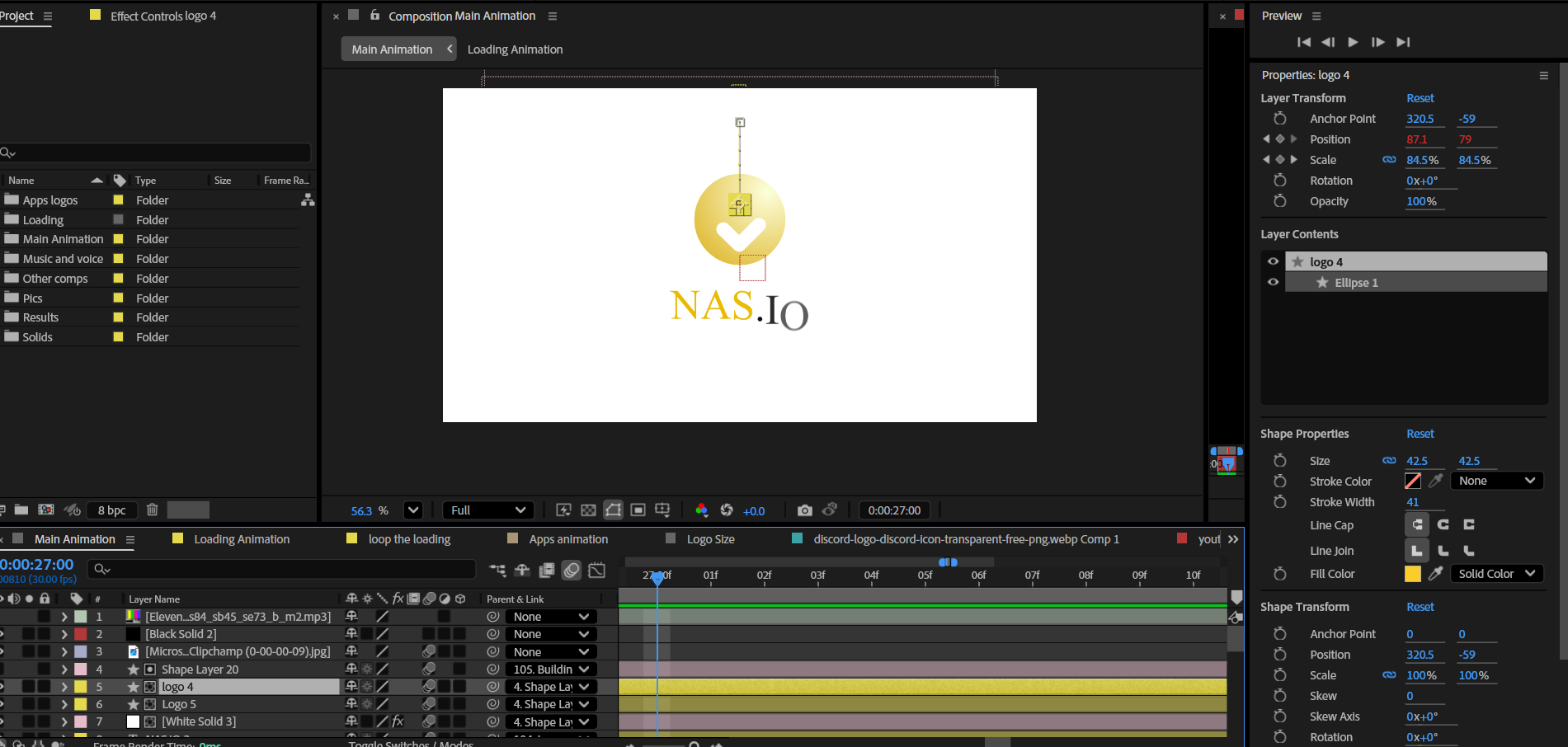Open the resolution dropdown set to Full
The image size is (1568, 747).
(x=487, y=510)
